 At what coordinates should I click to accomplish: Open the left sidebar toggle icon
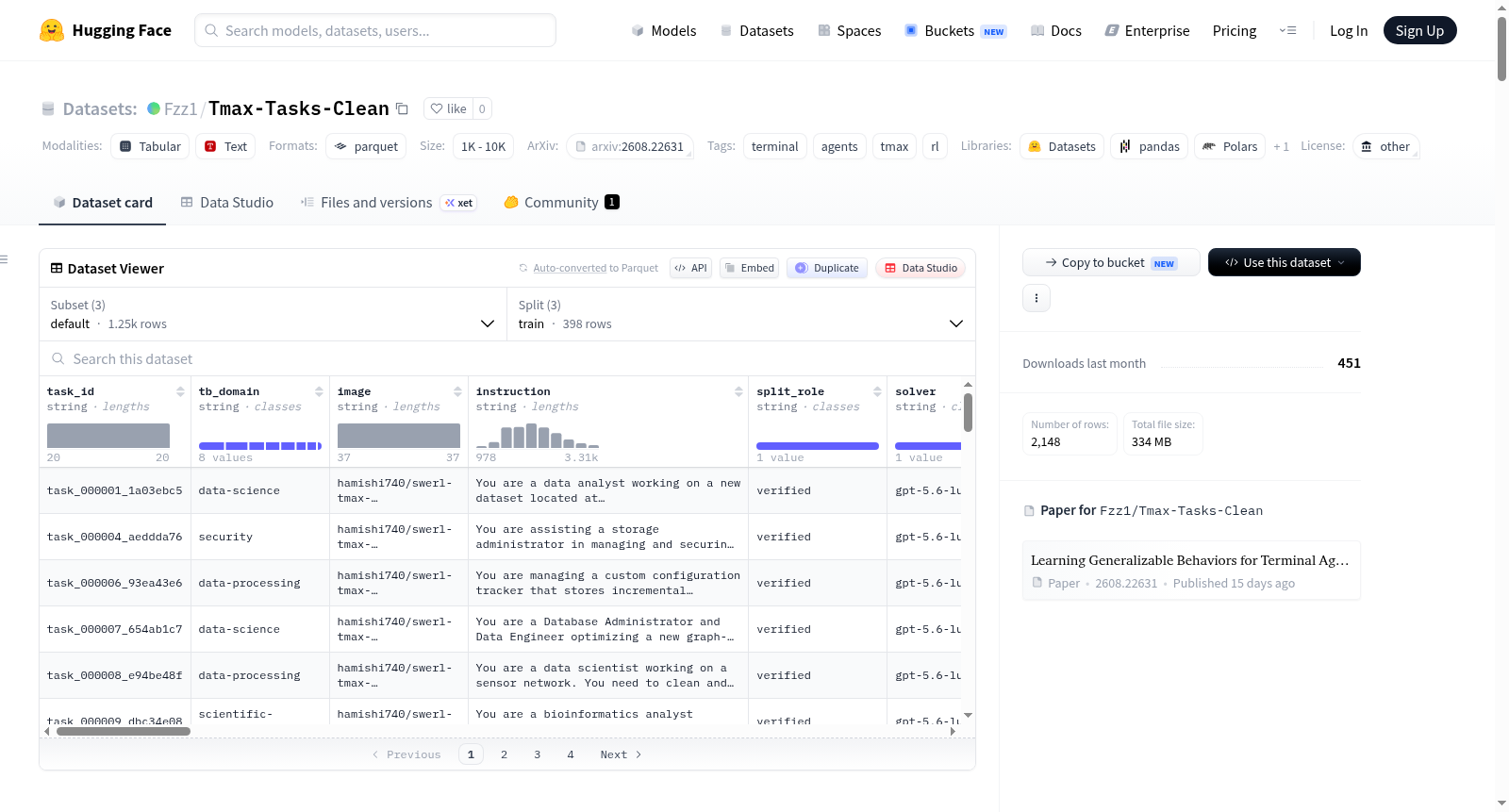coord(4,259)
